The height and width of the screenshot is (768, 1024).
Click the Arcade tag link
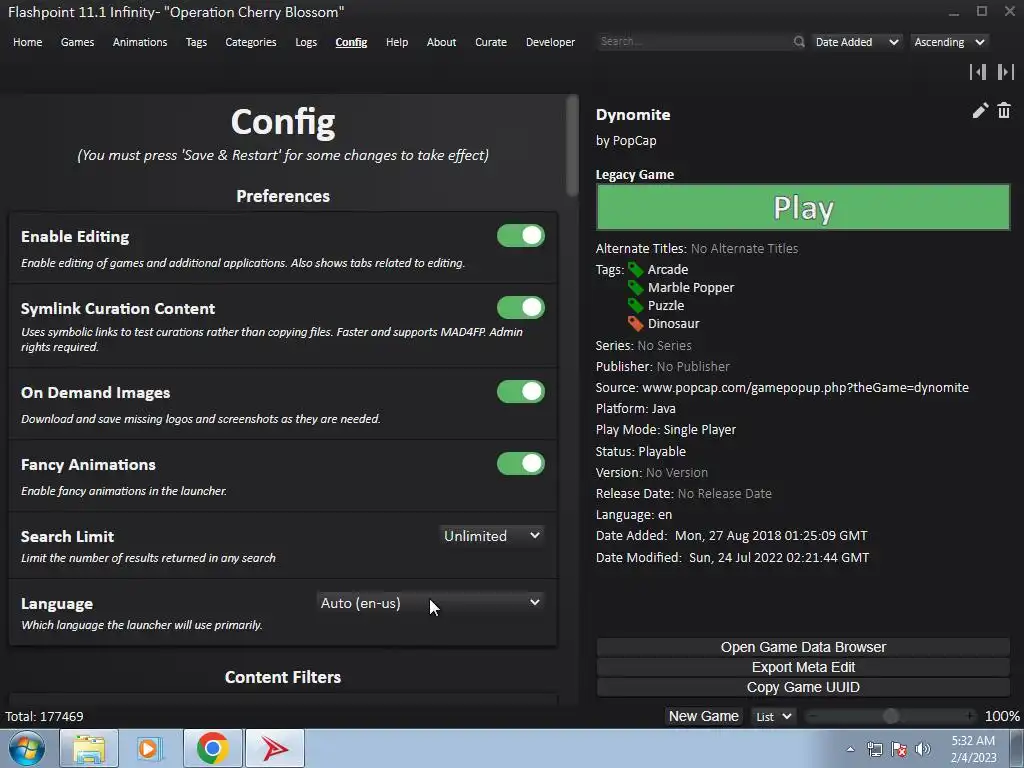point(667,270)
